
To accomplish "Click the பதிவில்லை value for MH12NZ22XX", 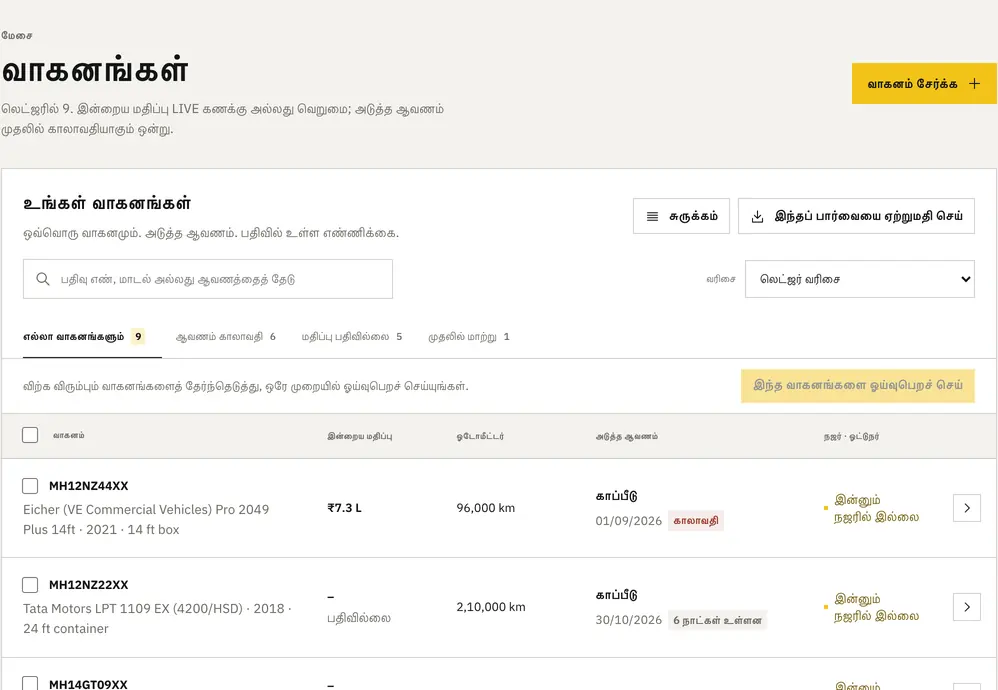I will tap(359, 618).
